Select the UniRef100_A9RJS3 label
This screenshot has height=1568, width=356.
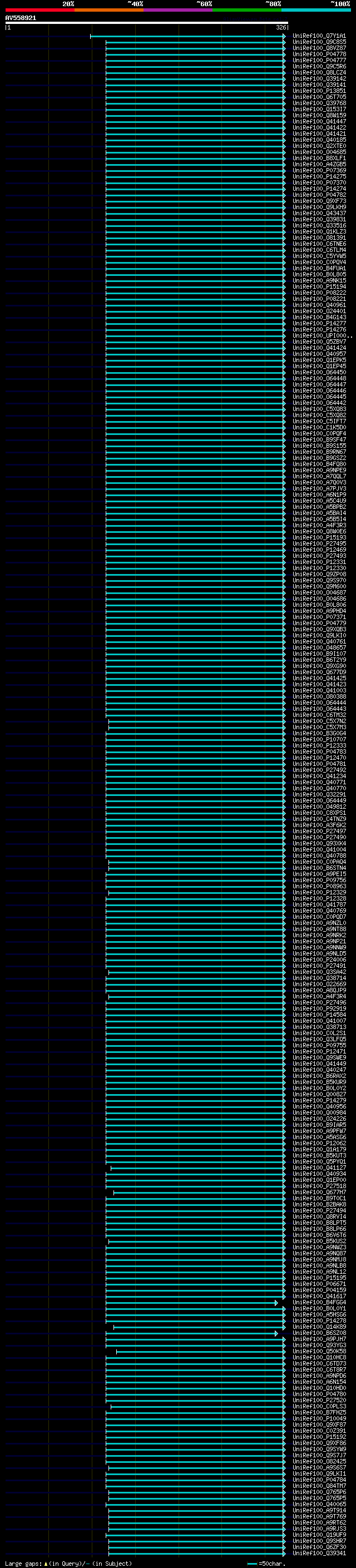point(319,1529)
